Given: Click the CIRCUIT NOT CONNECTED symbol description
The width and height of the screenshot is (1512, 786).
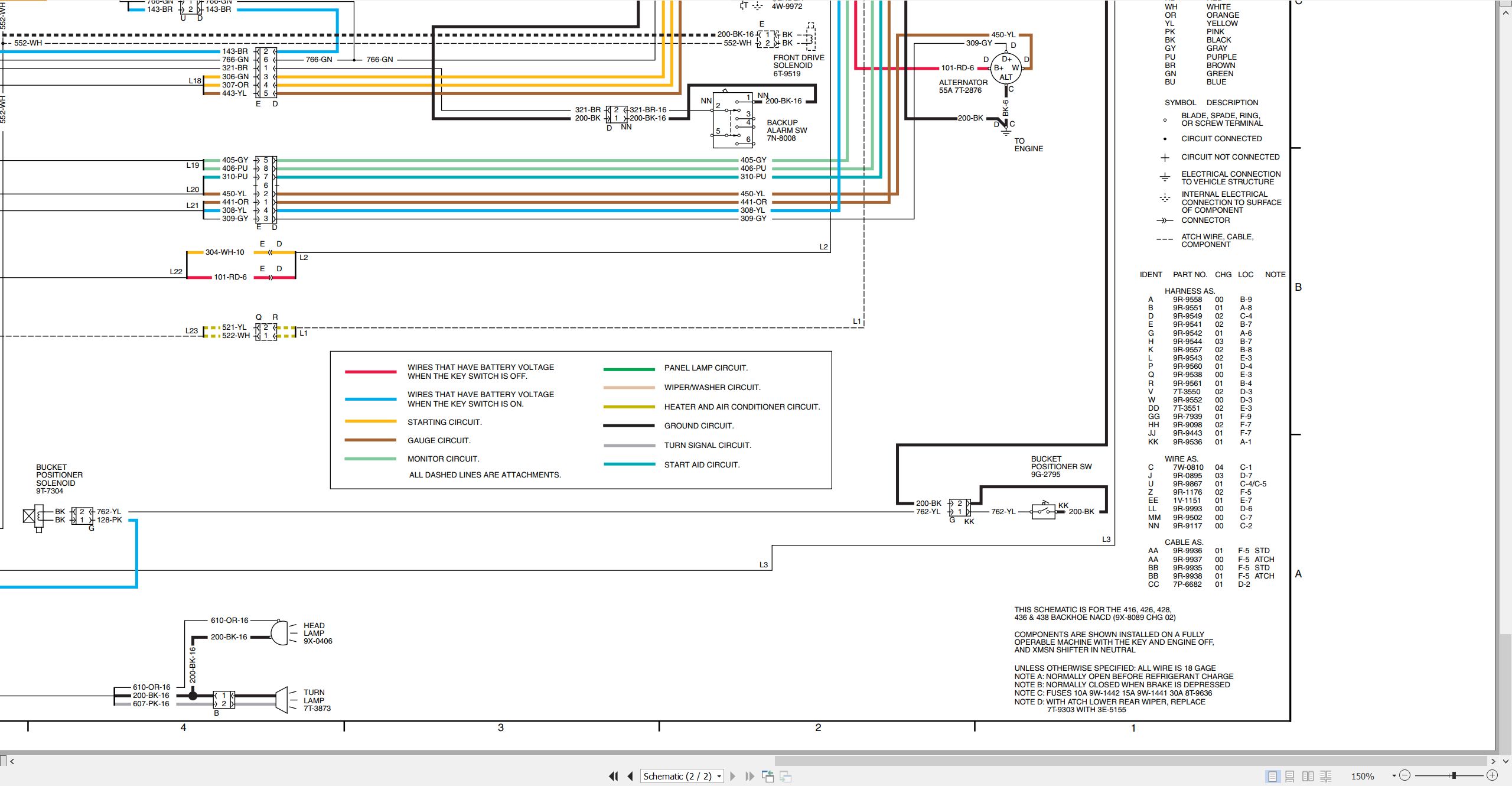Looking at the screenshot, I should tap(1230, 157).
